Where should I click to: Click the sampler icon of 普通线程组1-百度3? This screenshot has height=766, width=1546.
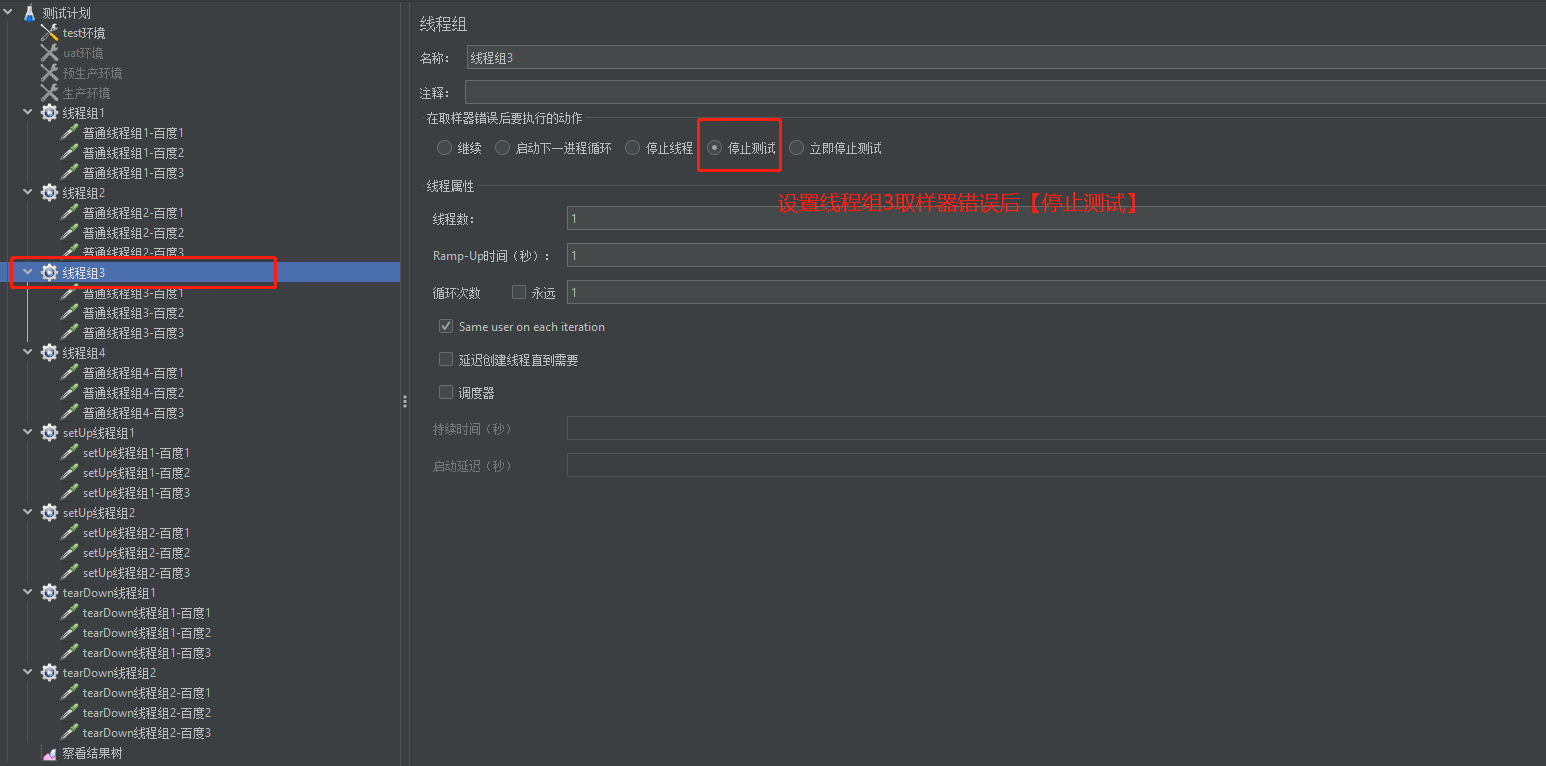[x=69, y=173]
